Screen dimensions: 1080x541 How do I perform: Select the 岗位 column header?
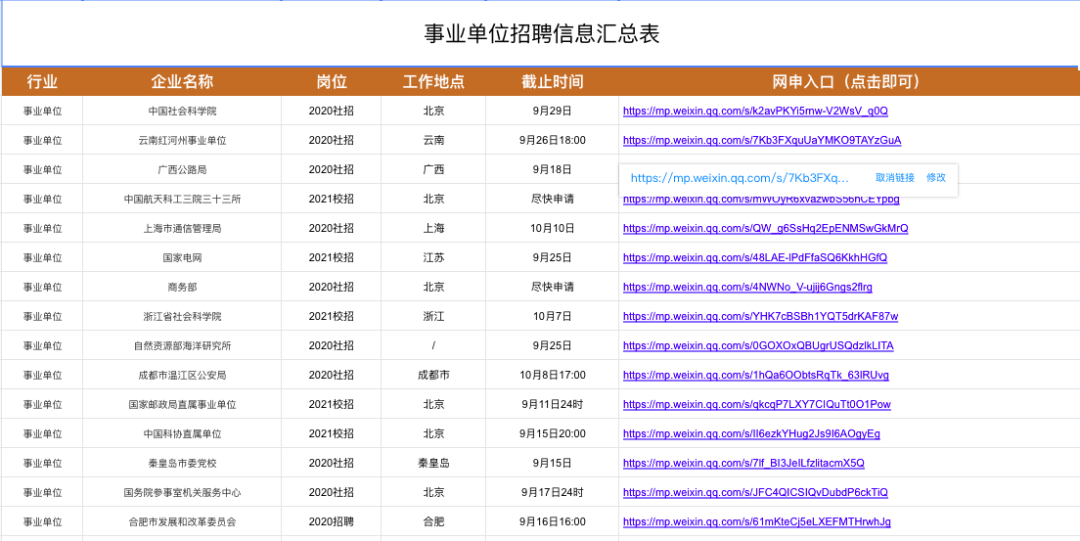coord(331,82)
